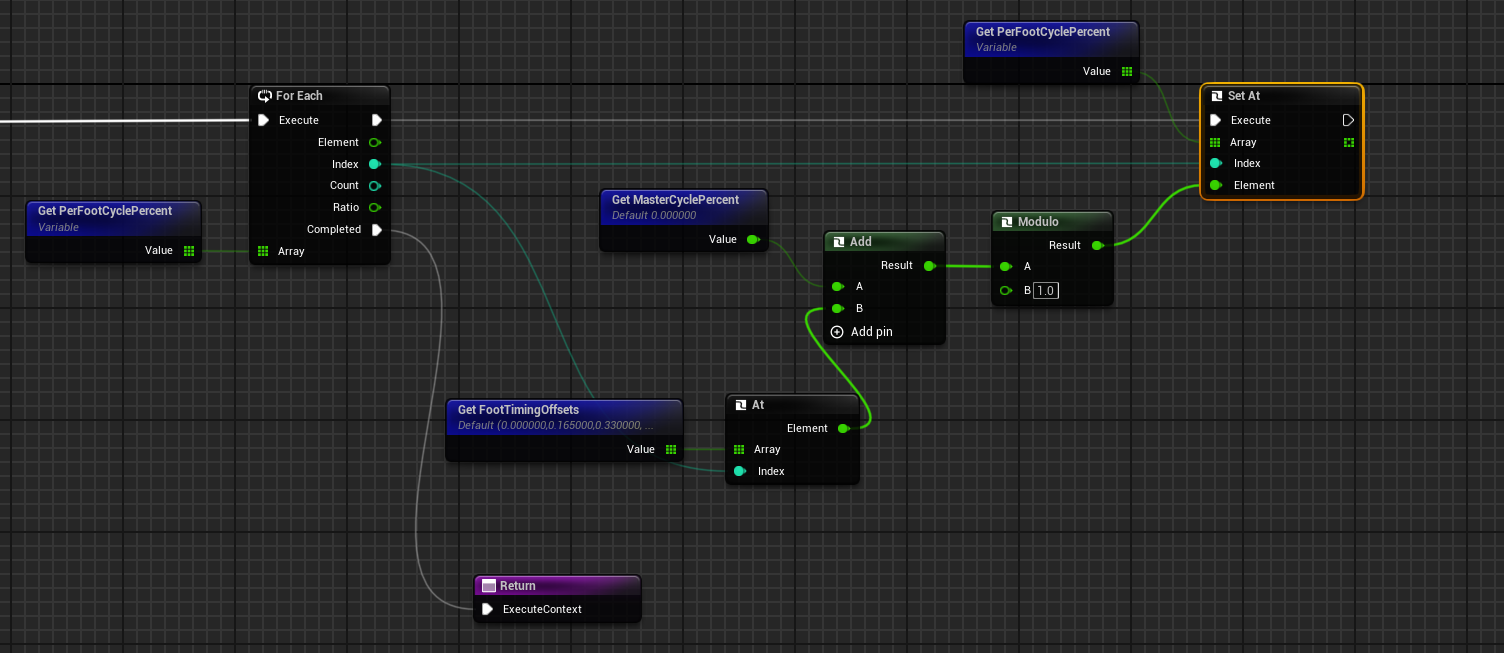Image resolution: width=1504 pixels, height=653 pixels.
Task: Click the Set At node icon
Action: [x=1217, y=96]
